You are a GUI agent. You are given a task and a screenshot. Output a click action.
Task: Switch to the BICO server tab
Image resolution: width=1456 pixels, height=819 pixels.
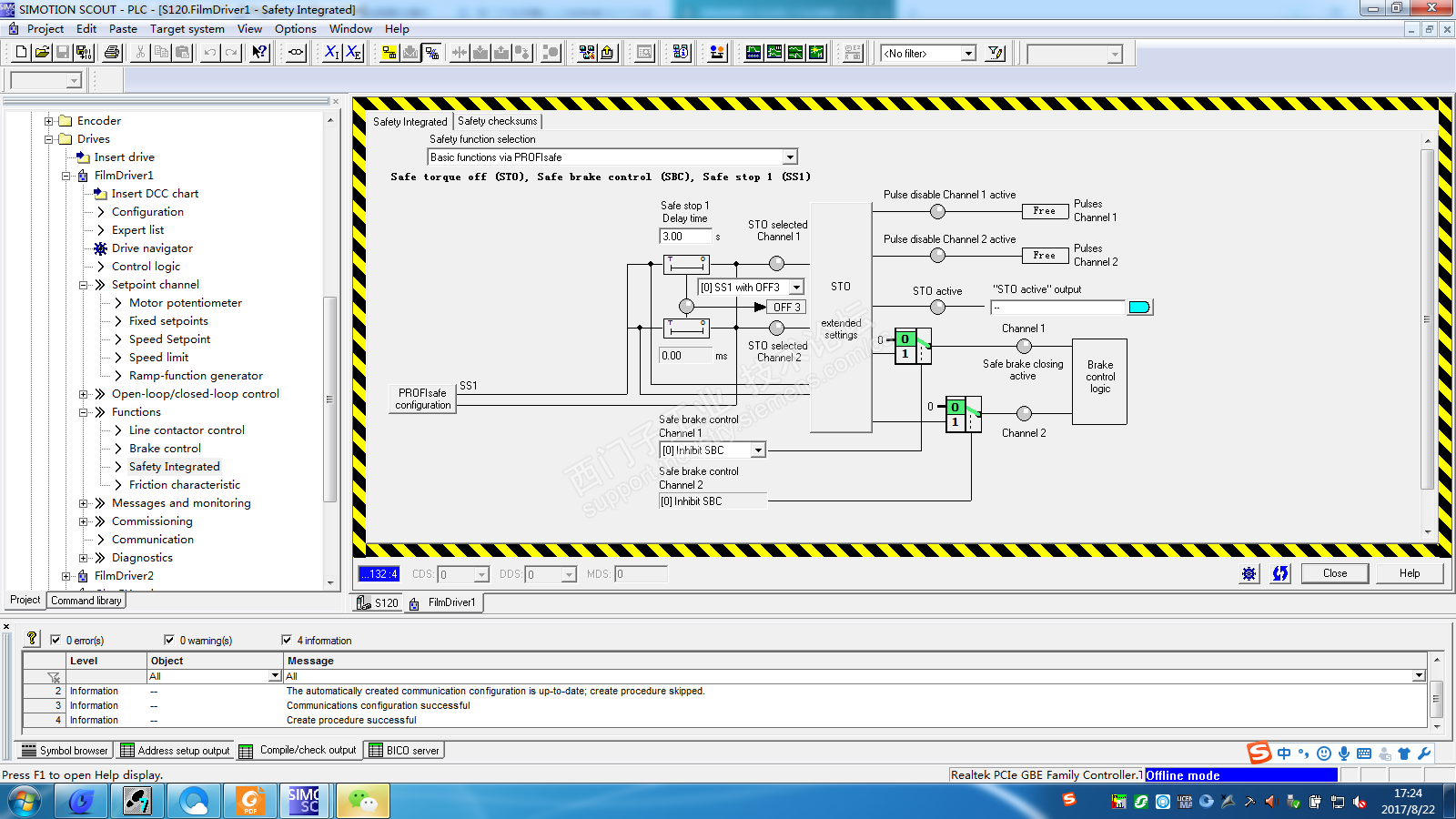pyautogui.click(x=404, y=751)
